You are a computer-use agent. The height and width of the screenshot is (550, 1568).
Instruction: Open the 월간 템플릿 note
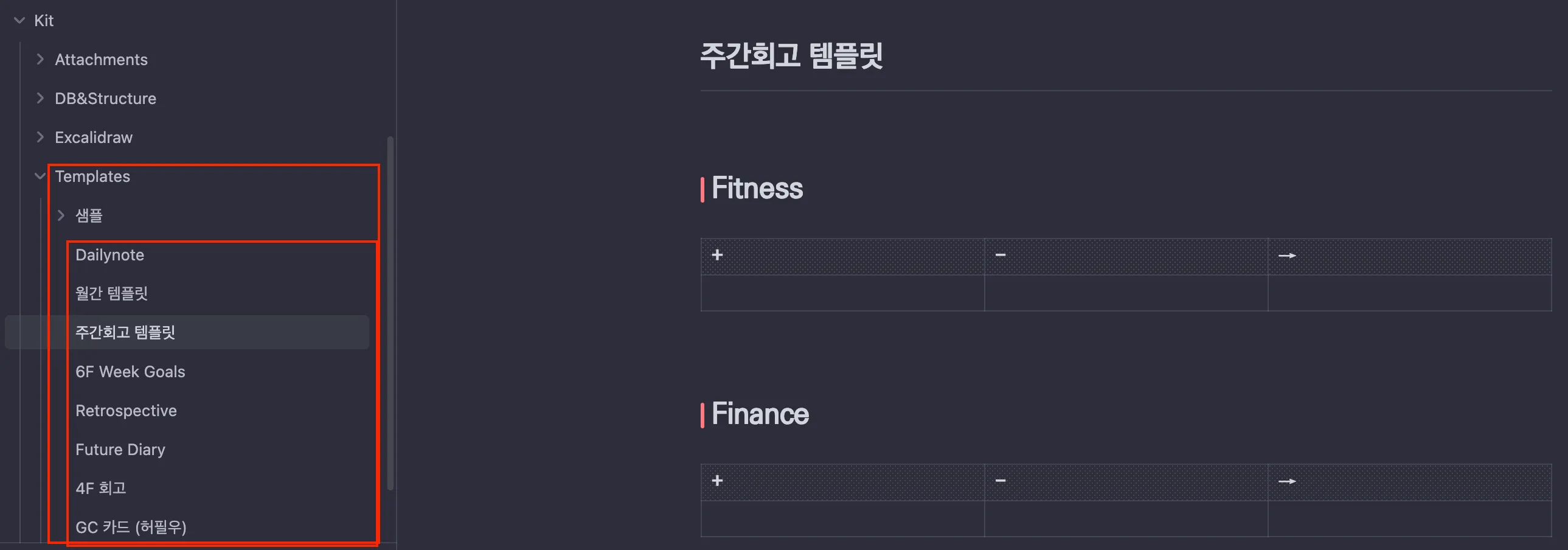113,293
